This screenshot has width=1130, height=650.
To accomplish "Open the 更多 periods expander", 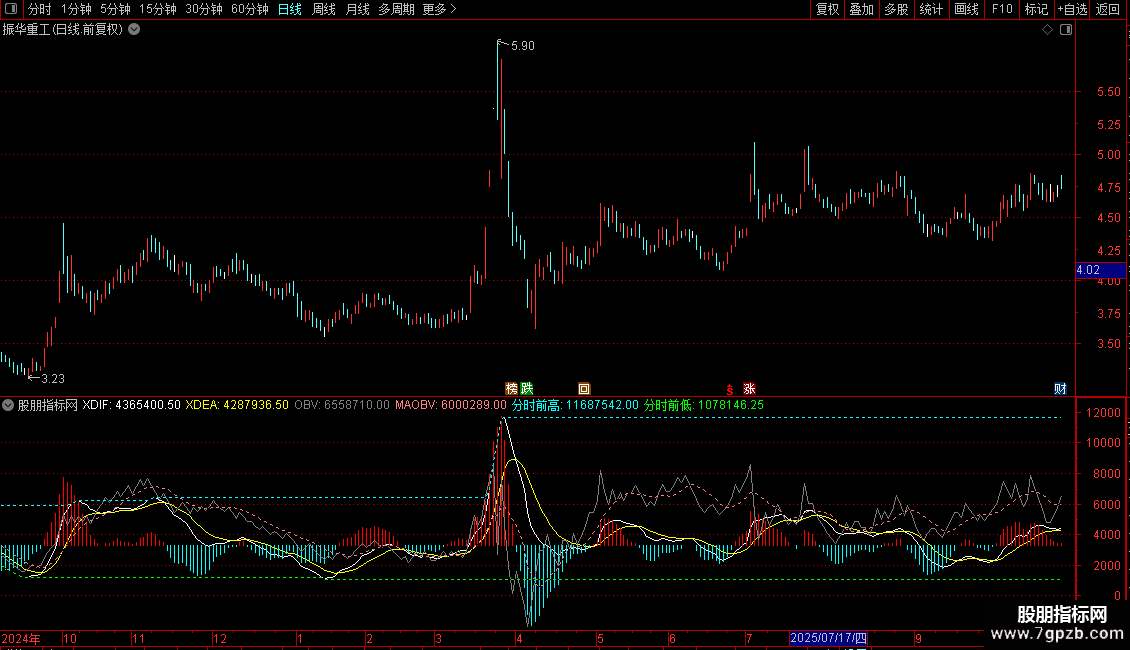I will [439, 9].
